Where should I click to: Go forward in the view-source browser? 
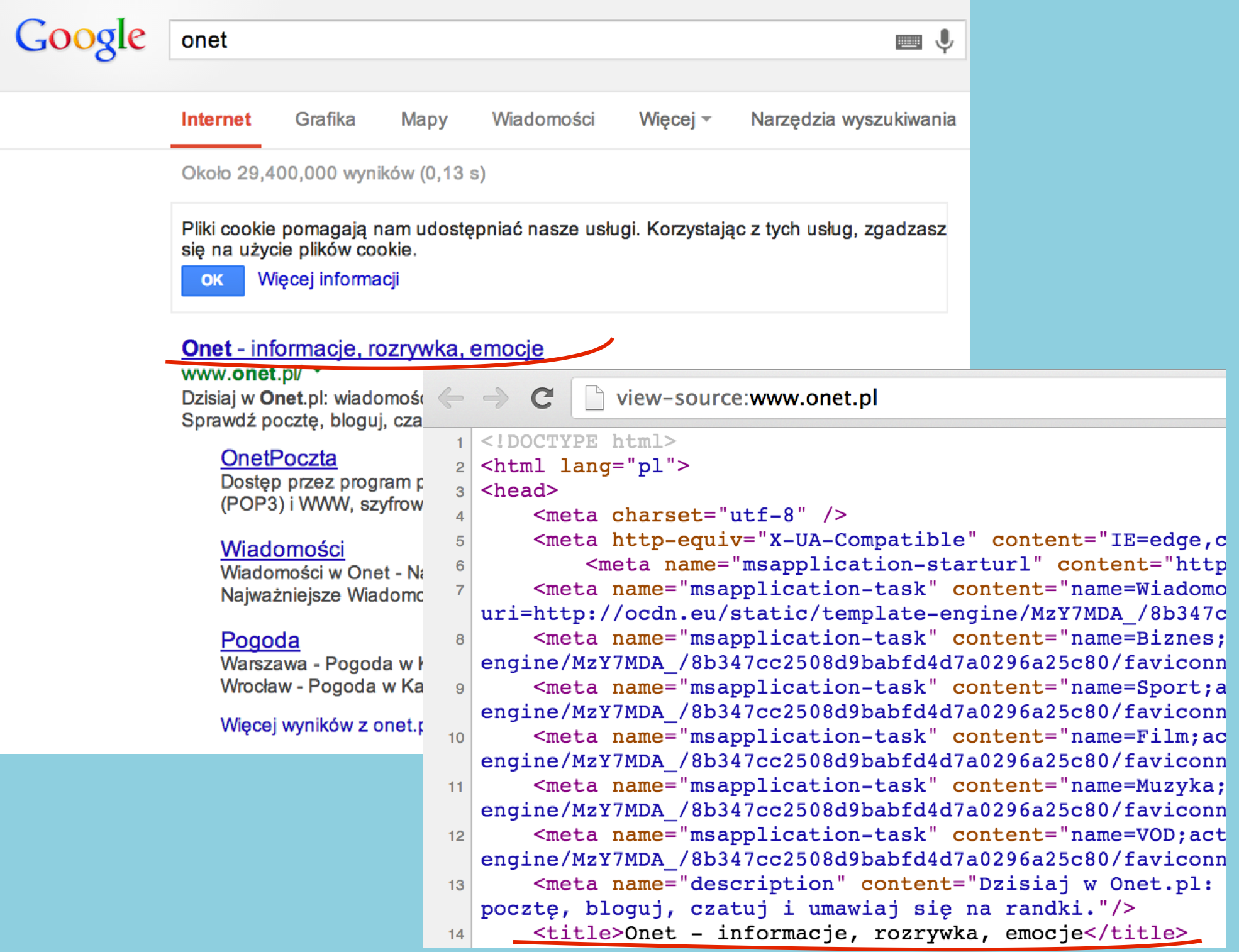tap(496, 398)
